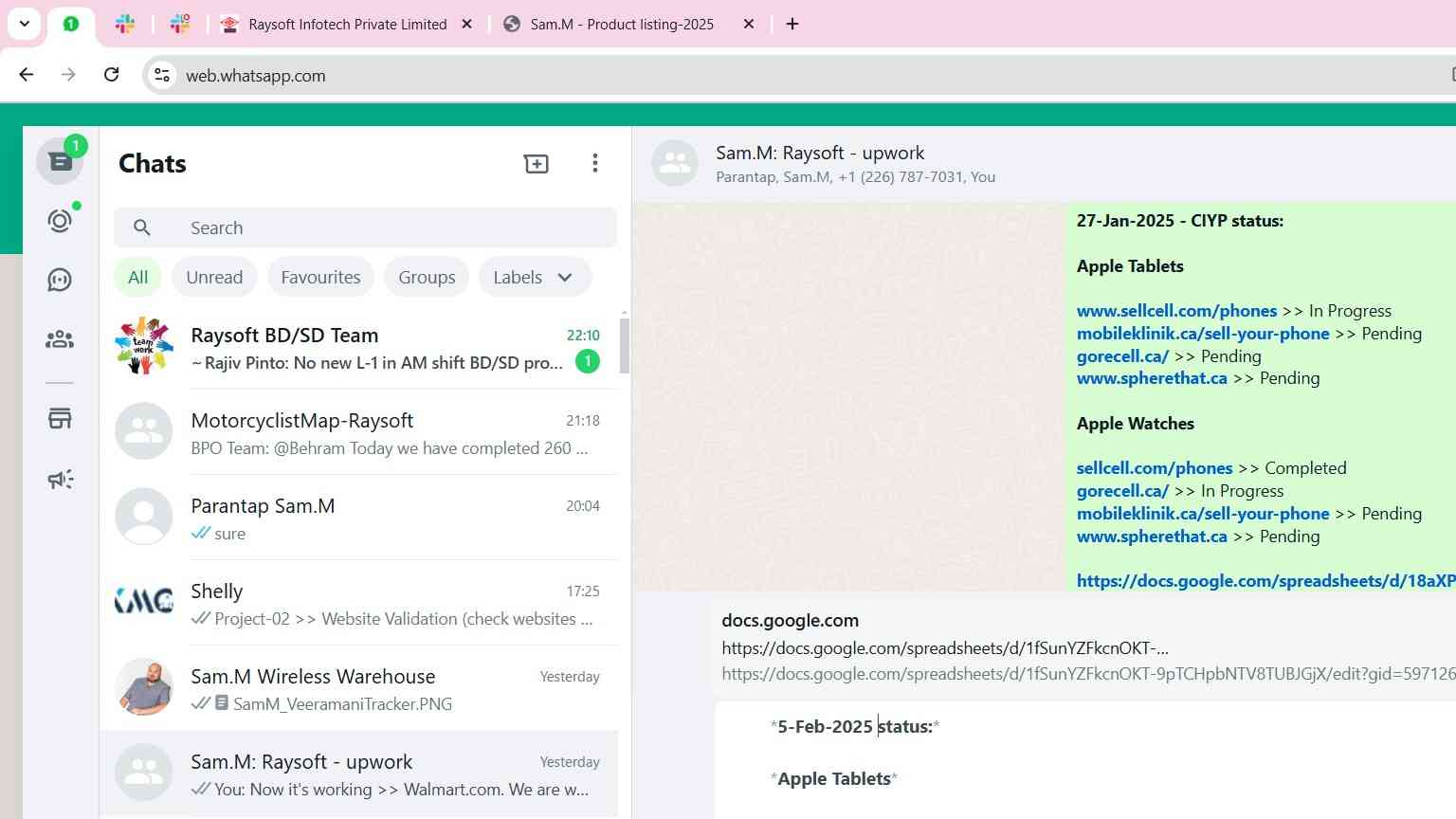Switch to the second Slack tab
This screenshot has width=1456, height=819.
pos(180,24)
